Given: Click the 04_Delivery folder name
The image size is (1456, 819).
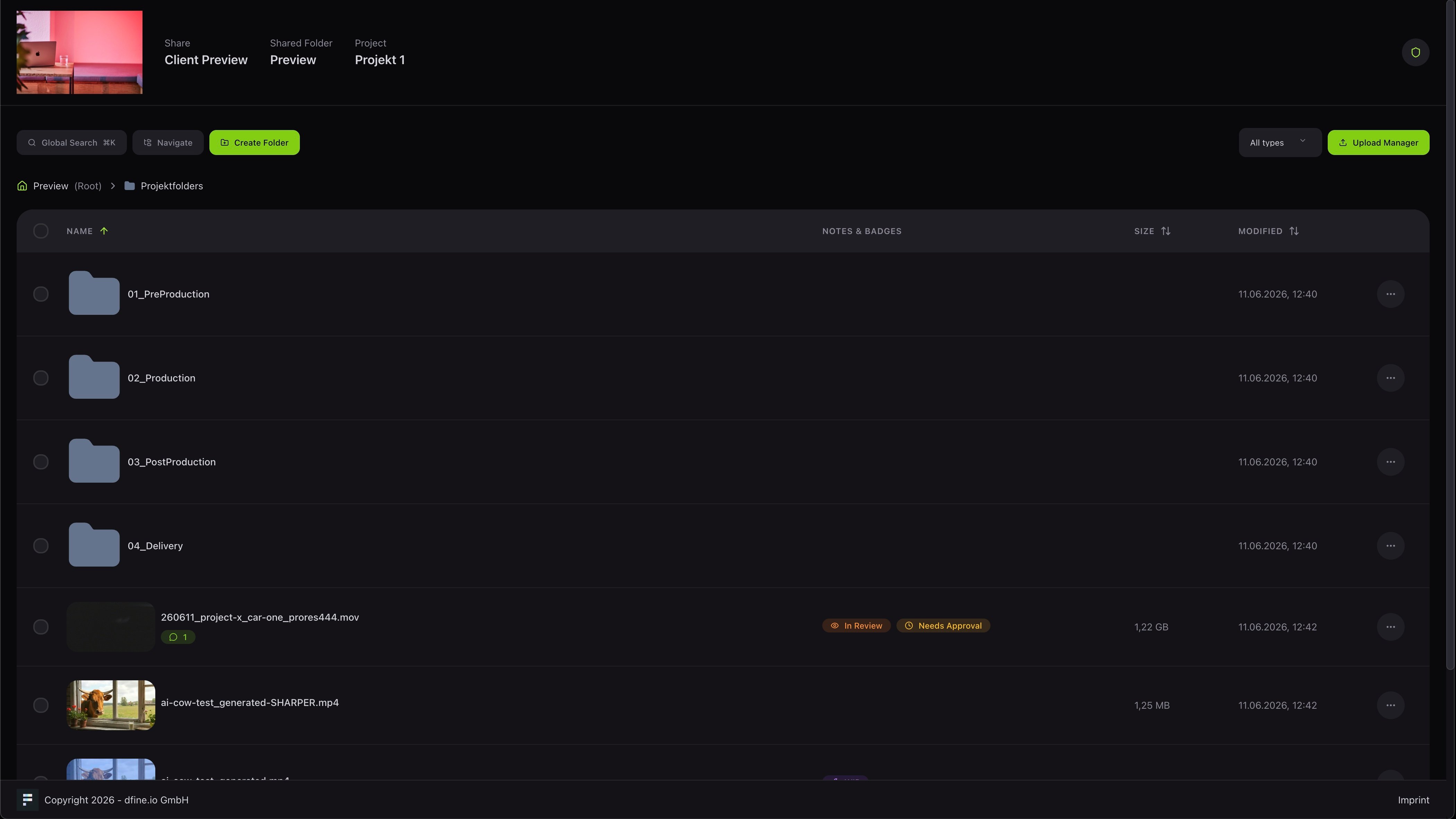Looking at the screenshot, I should pyautogui.click(x=155, y=546).
